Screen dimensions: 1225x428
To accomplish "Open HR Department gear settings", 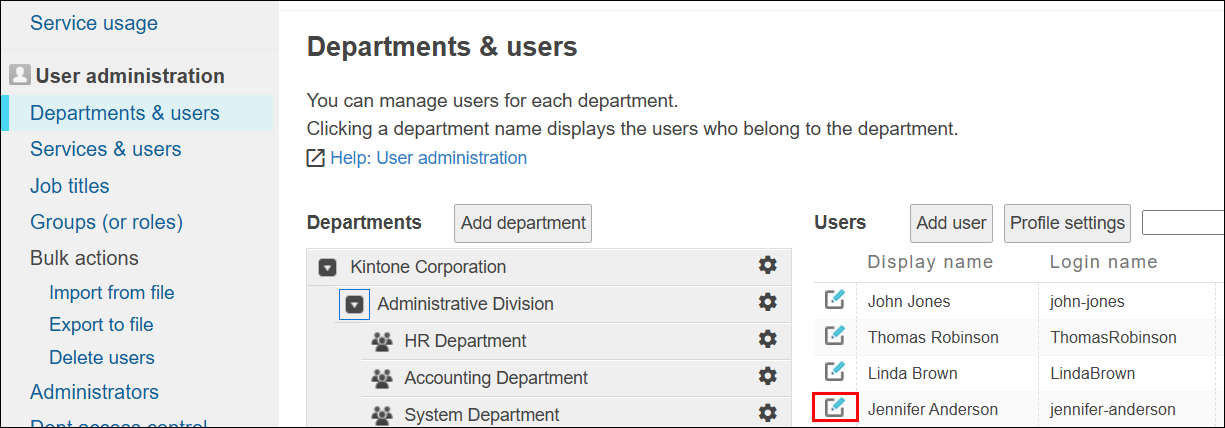I will (x=767, y=339).
